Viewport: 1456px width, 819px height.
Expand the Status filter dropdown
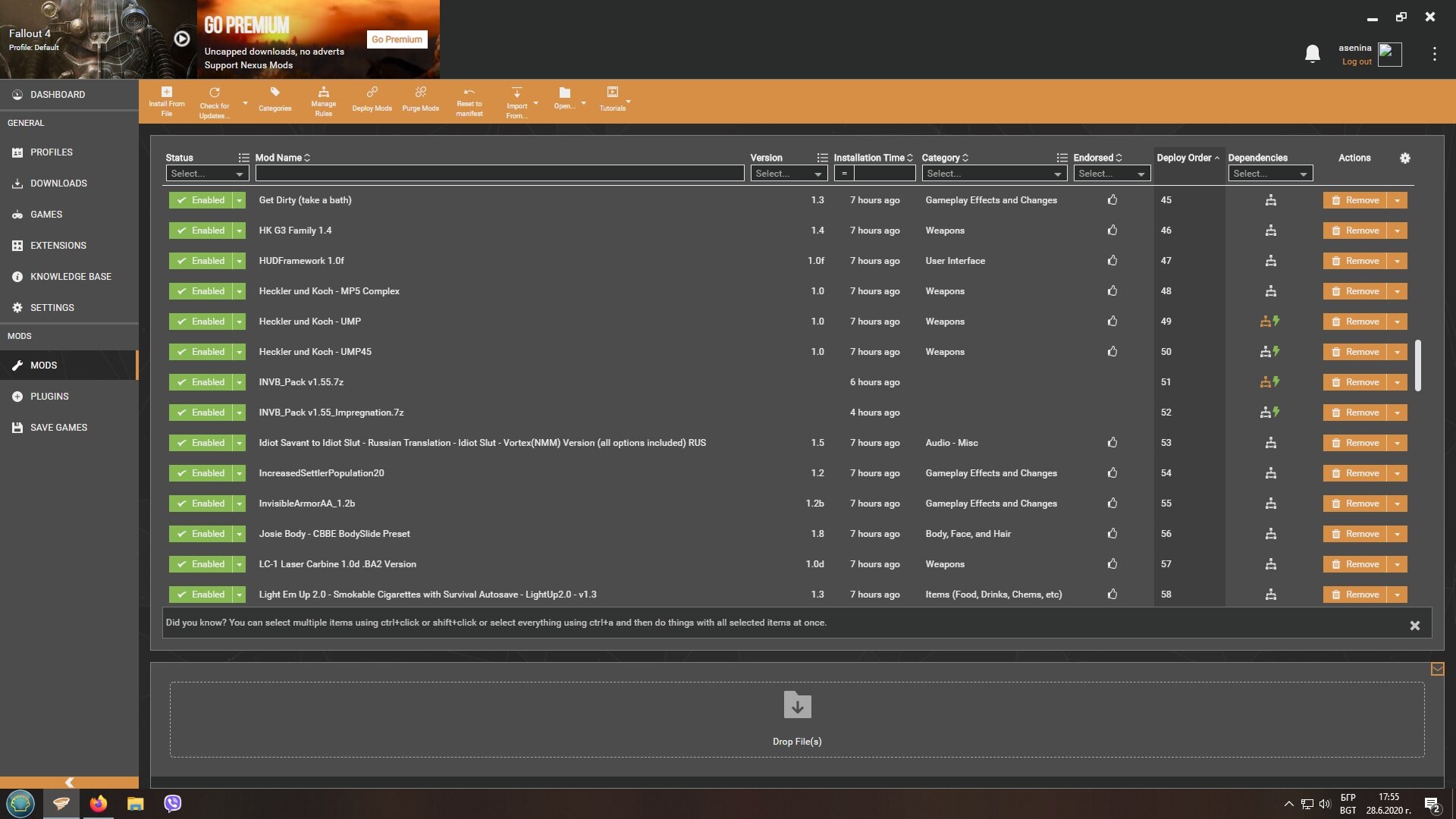click(x=207, y=174)
